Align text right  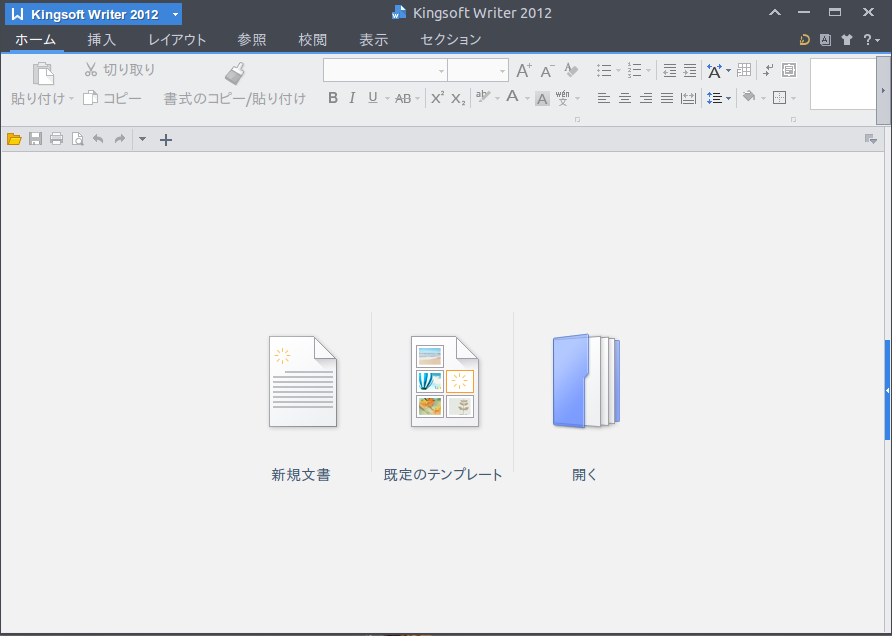pyautogui.click(x=646, y=98)
